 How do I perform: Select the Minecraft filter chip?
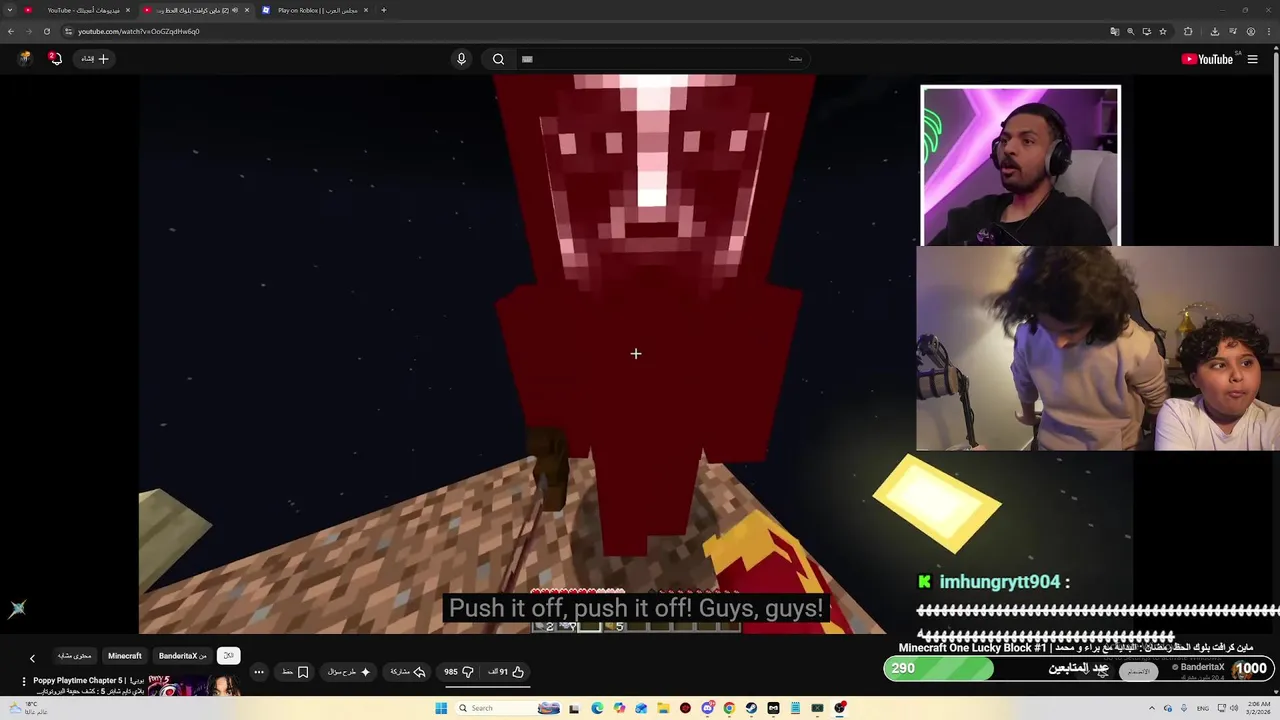125,656
